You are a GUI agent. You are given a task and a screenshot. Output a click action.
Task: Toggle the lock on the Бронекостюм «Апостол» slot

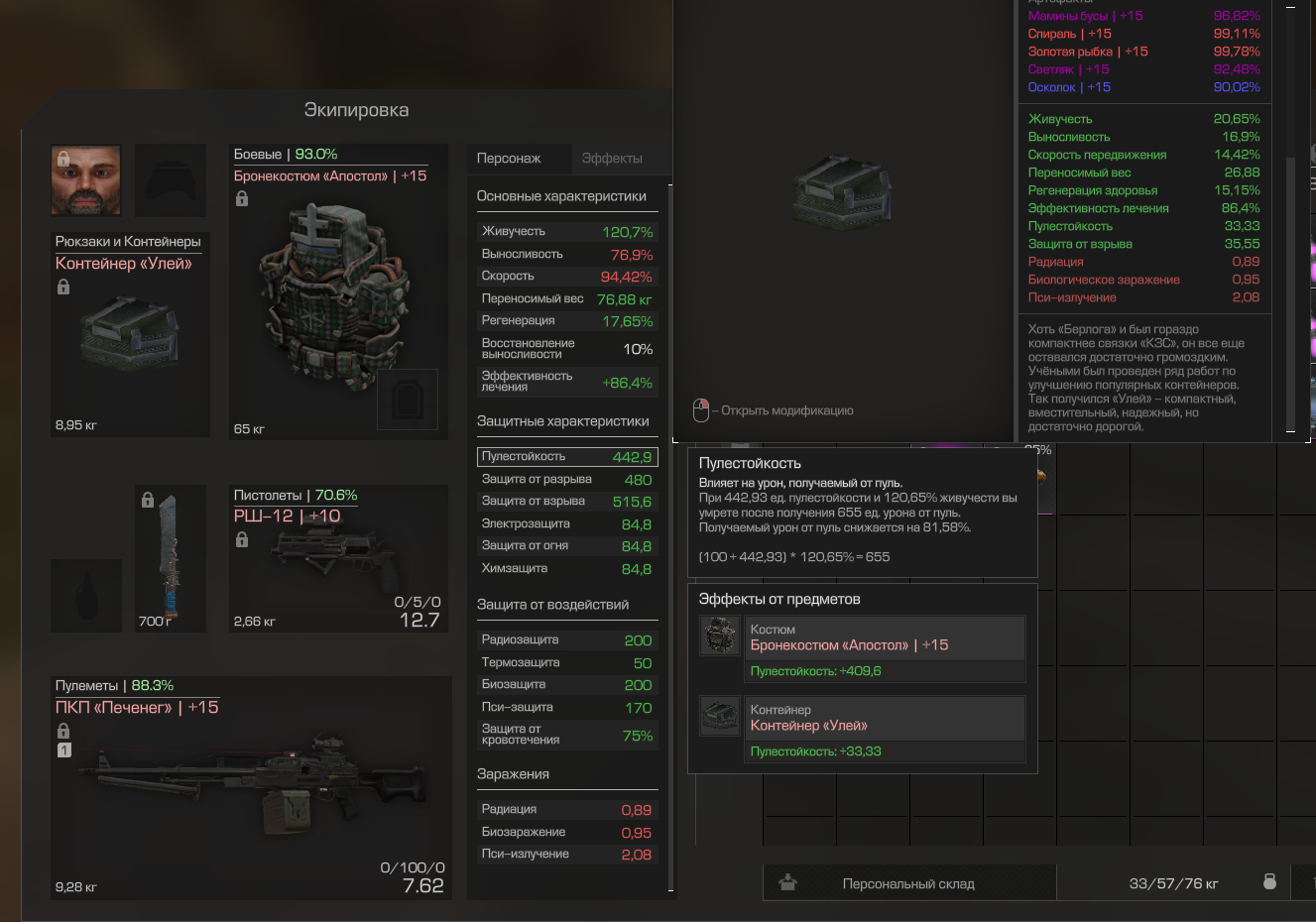pos(241,199)
